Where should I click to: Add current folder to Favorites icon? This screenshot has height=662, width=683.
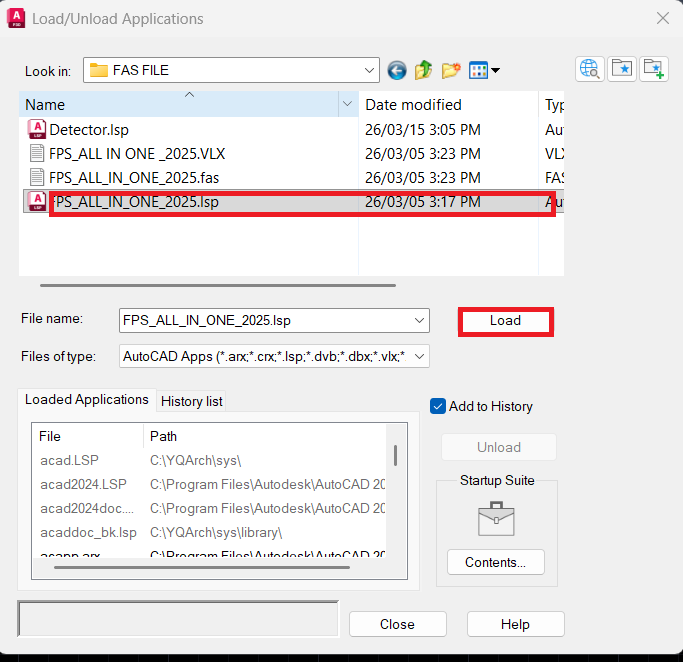(654, 69)
